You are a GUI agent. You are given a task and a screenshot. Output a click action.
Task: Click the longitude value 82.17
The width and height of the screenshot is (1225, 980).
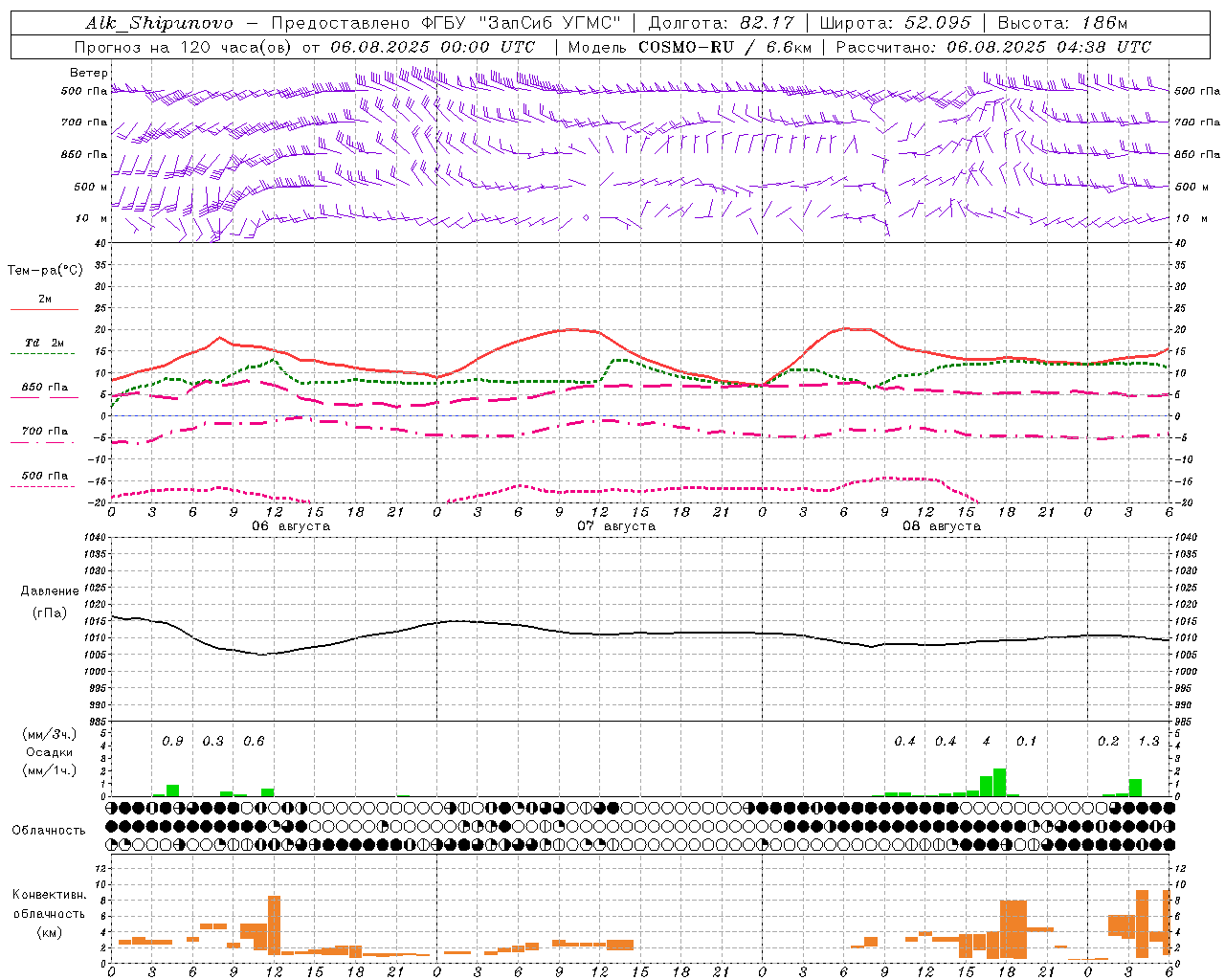(768, 23)
